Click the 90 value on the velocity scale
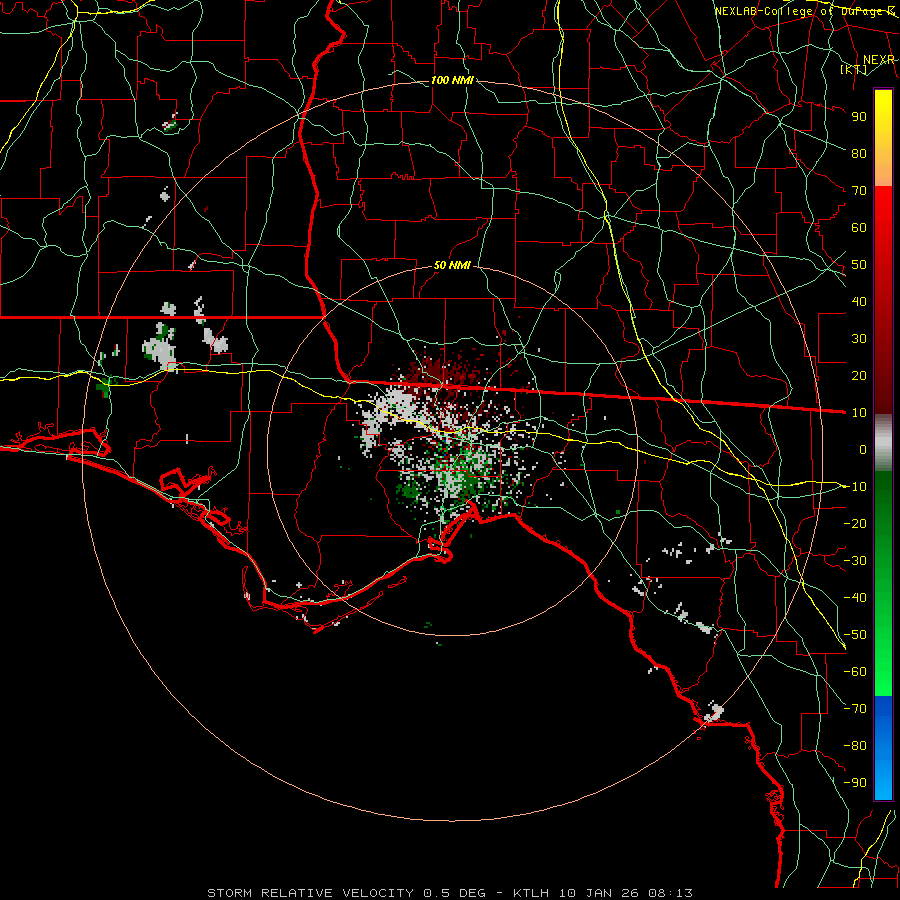Screen dimensions: 900x900 [x=859, y=117]
